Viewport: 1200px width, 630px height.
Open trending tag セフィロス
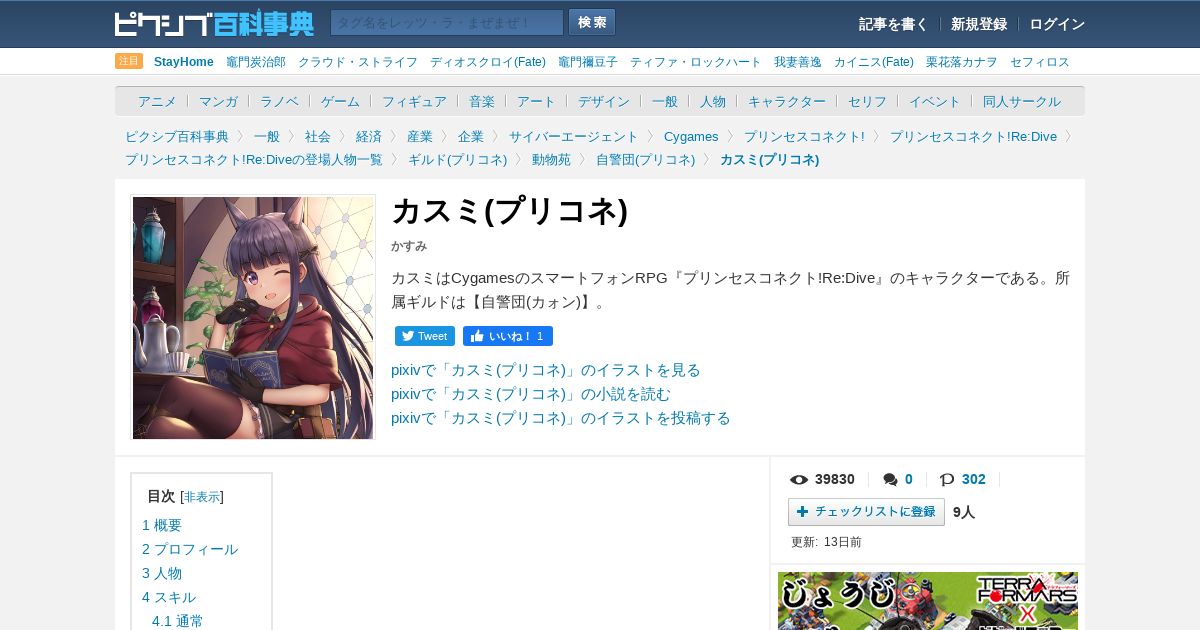pyautogui.click(x=1040, y=62)
